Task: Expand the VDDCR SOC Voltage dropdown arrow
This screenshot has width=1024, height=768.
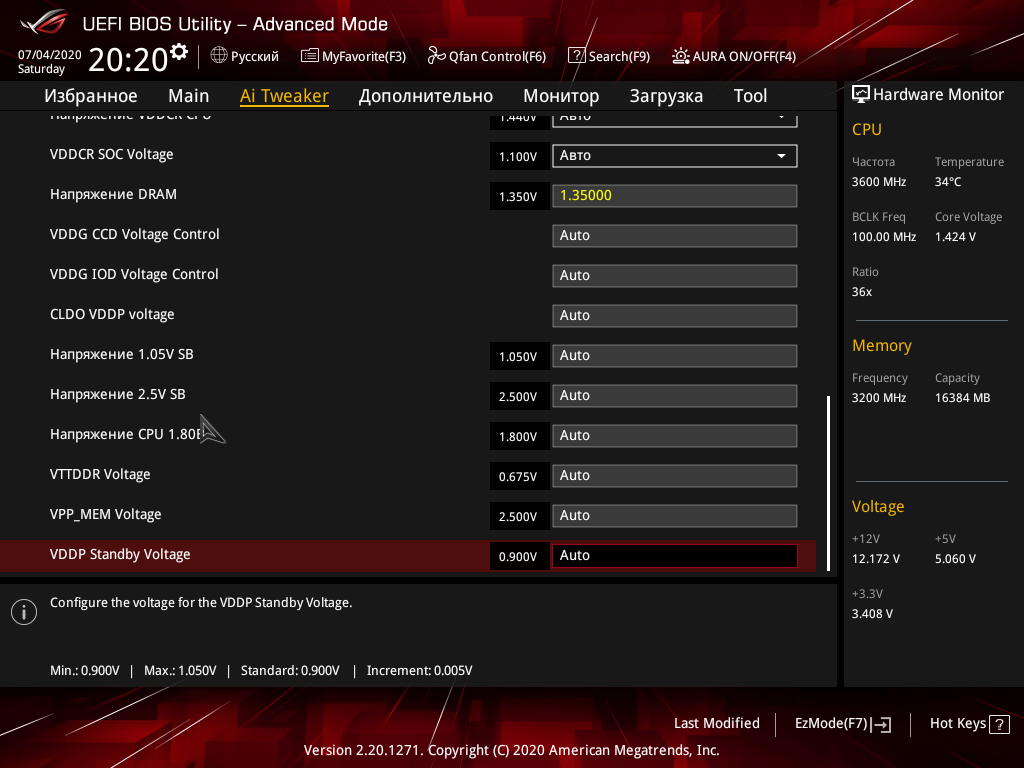Action: coord(781,156)
